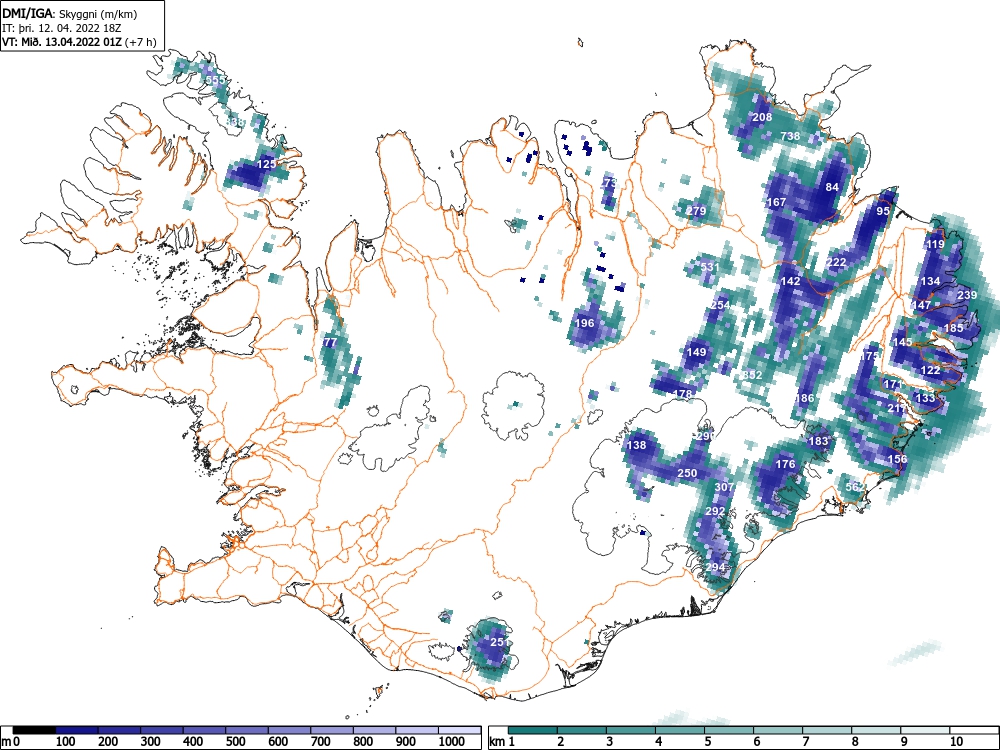Click the visibility value 279 on the map
The height and width of the screenshot is (750, 1000).
click(x=696, y=211)
